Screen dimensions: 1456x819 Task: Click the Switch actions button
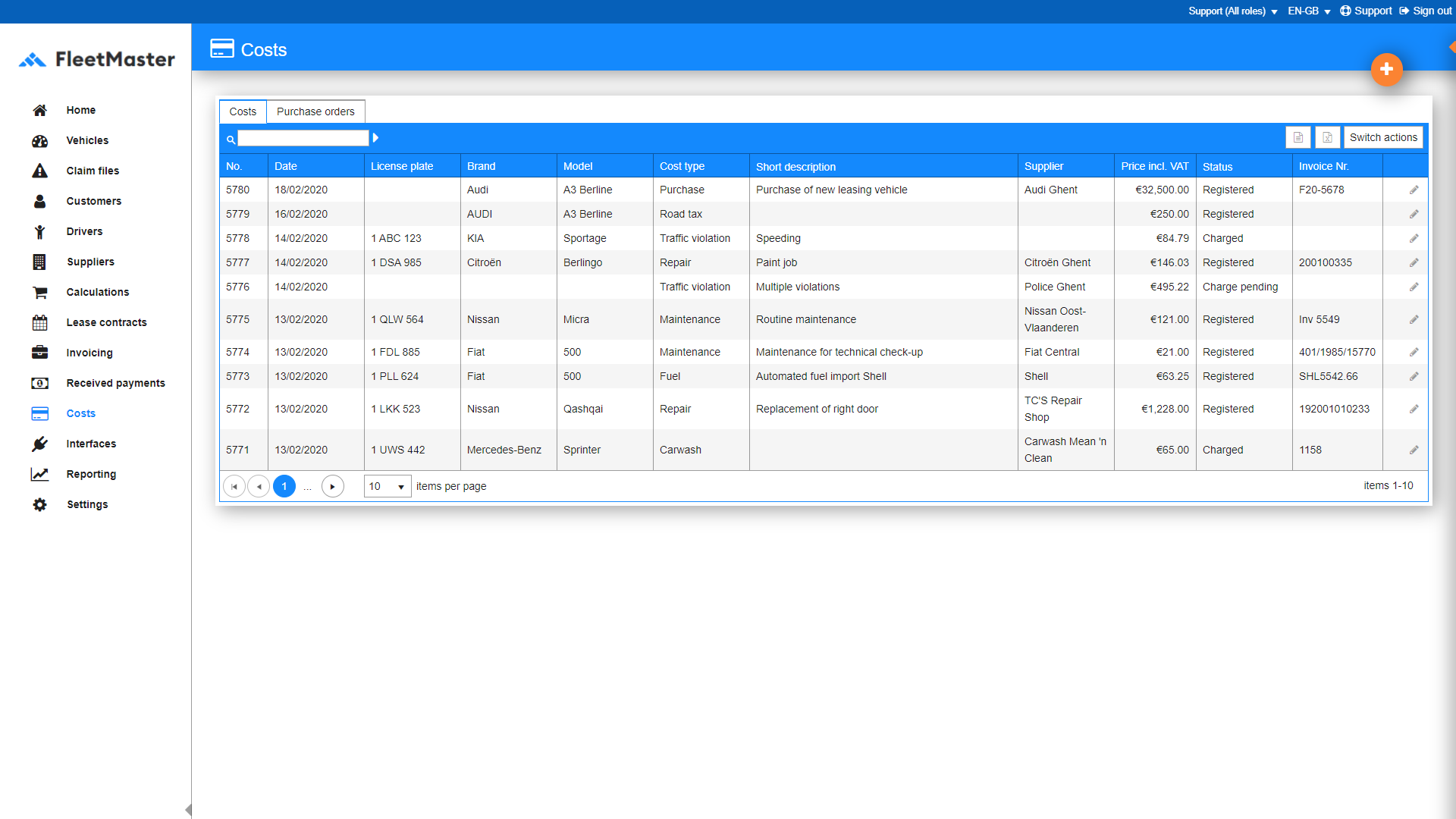pos(1383,137)
